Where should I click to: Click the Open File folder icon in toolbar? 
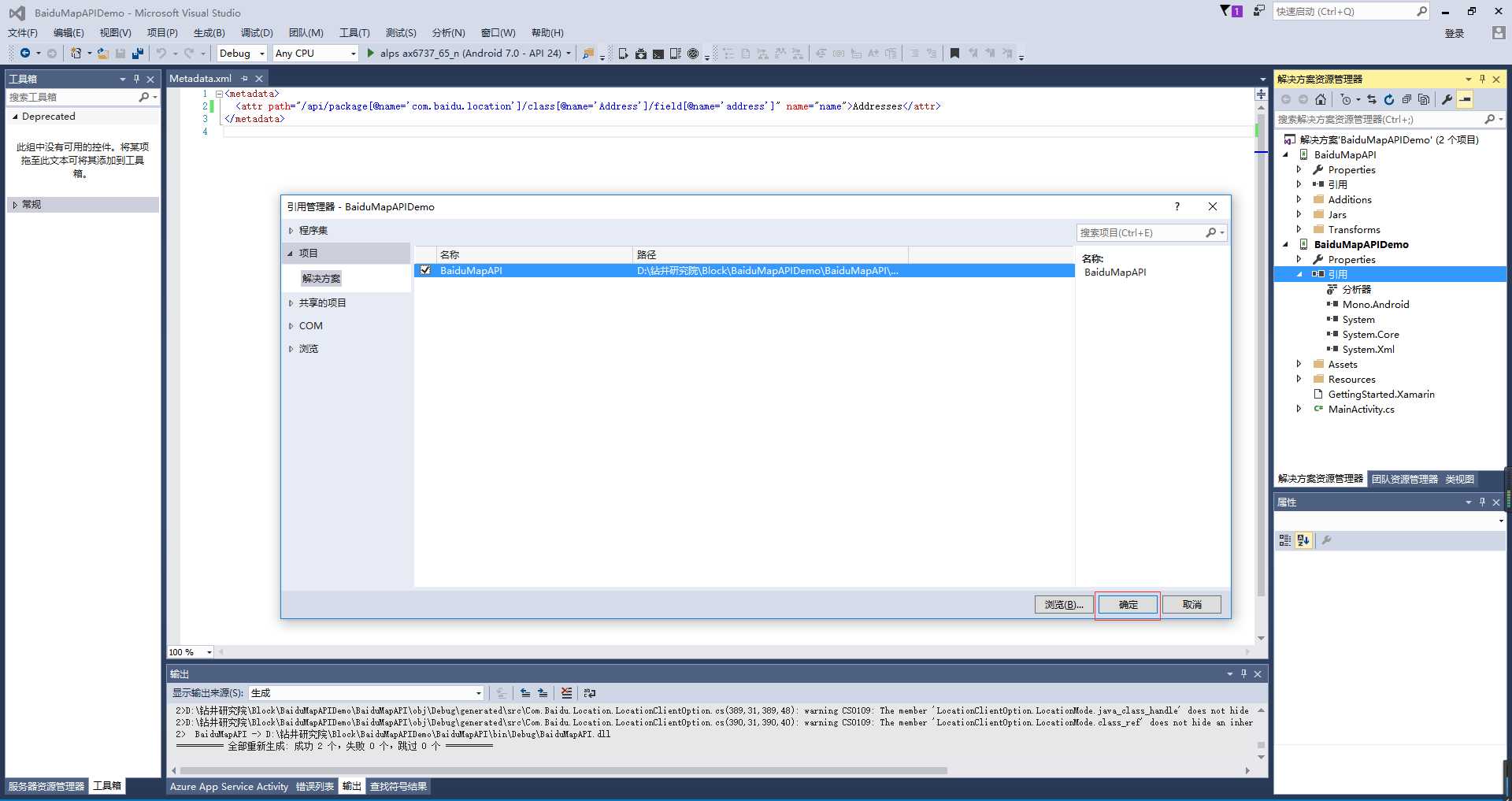(x=102, y=54)
